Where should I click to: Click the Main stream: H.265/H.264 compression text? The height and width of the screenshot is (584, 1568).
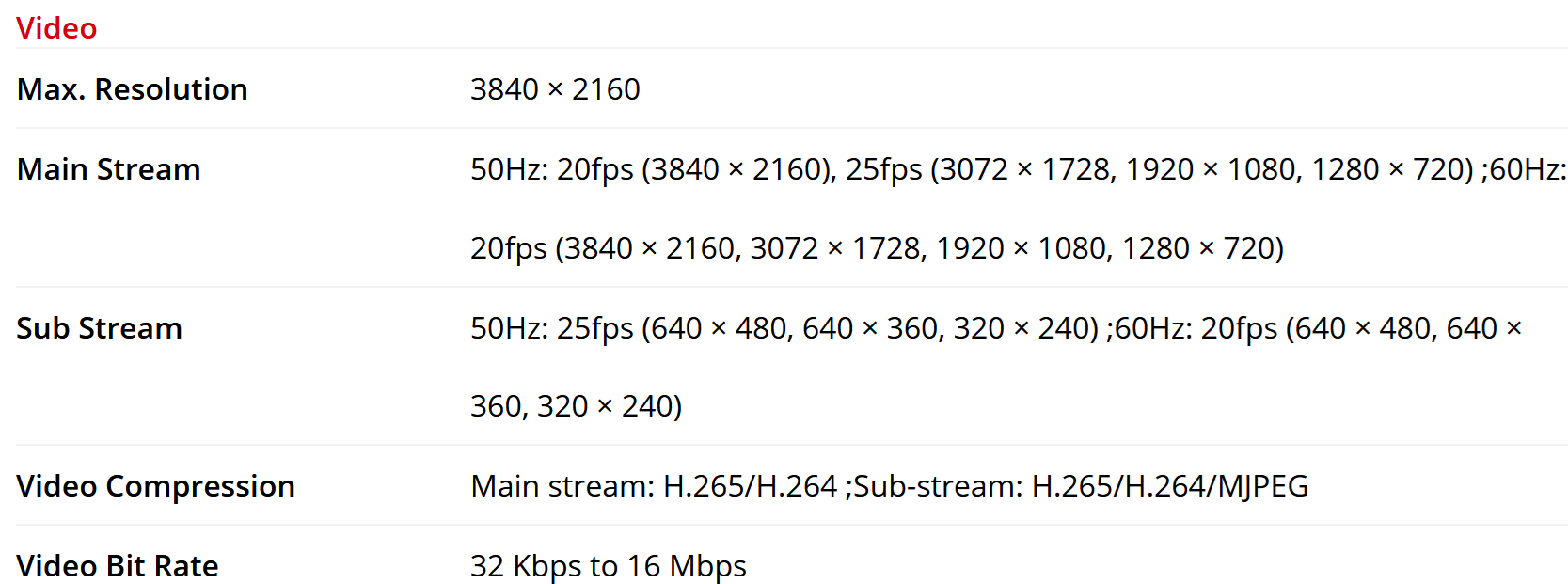click(x=653, y=486)
